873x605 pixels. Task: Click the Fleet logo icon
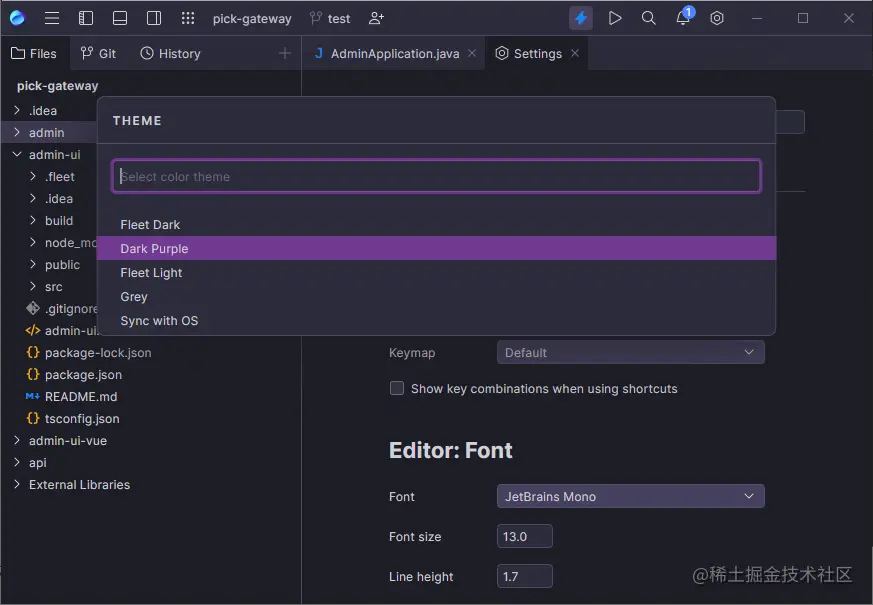point(18,18)
